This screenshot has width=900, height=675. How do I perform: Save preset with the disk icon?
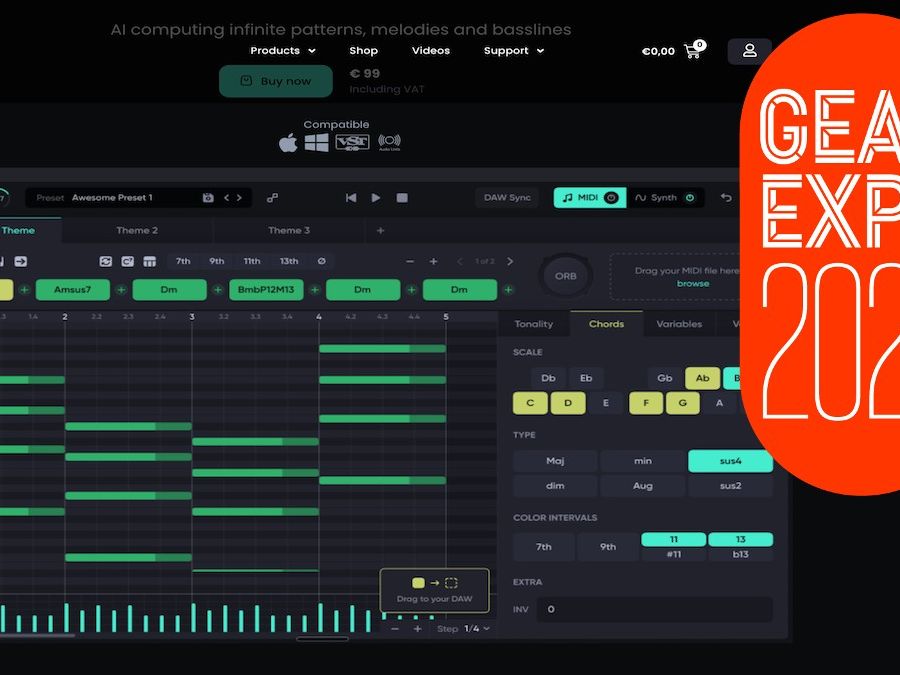(x=208, y=197)
